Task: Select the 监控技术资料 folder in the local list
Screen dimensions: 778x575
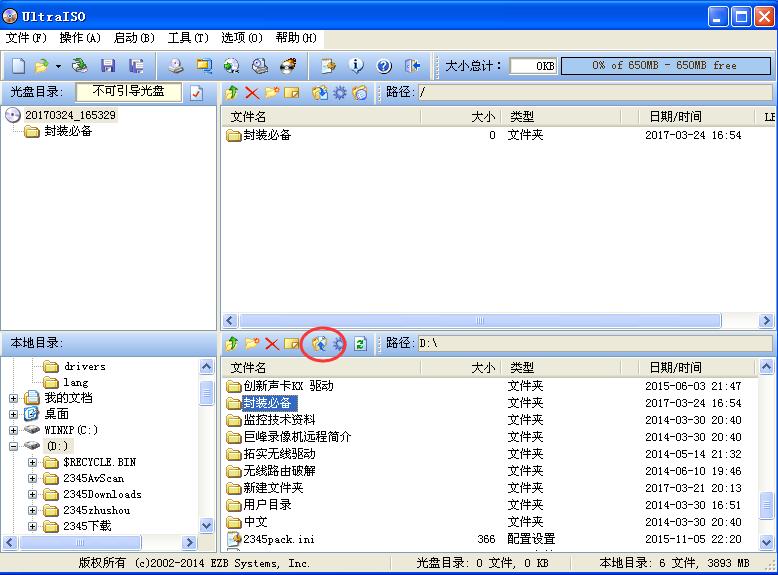Action: pyautogui.click(x=279, y=420)
